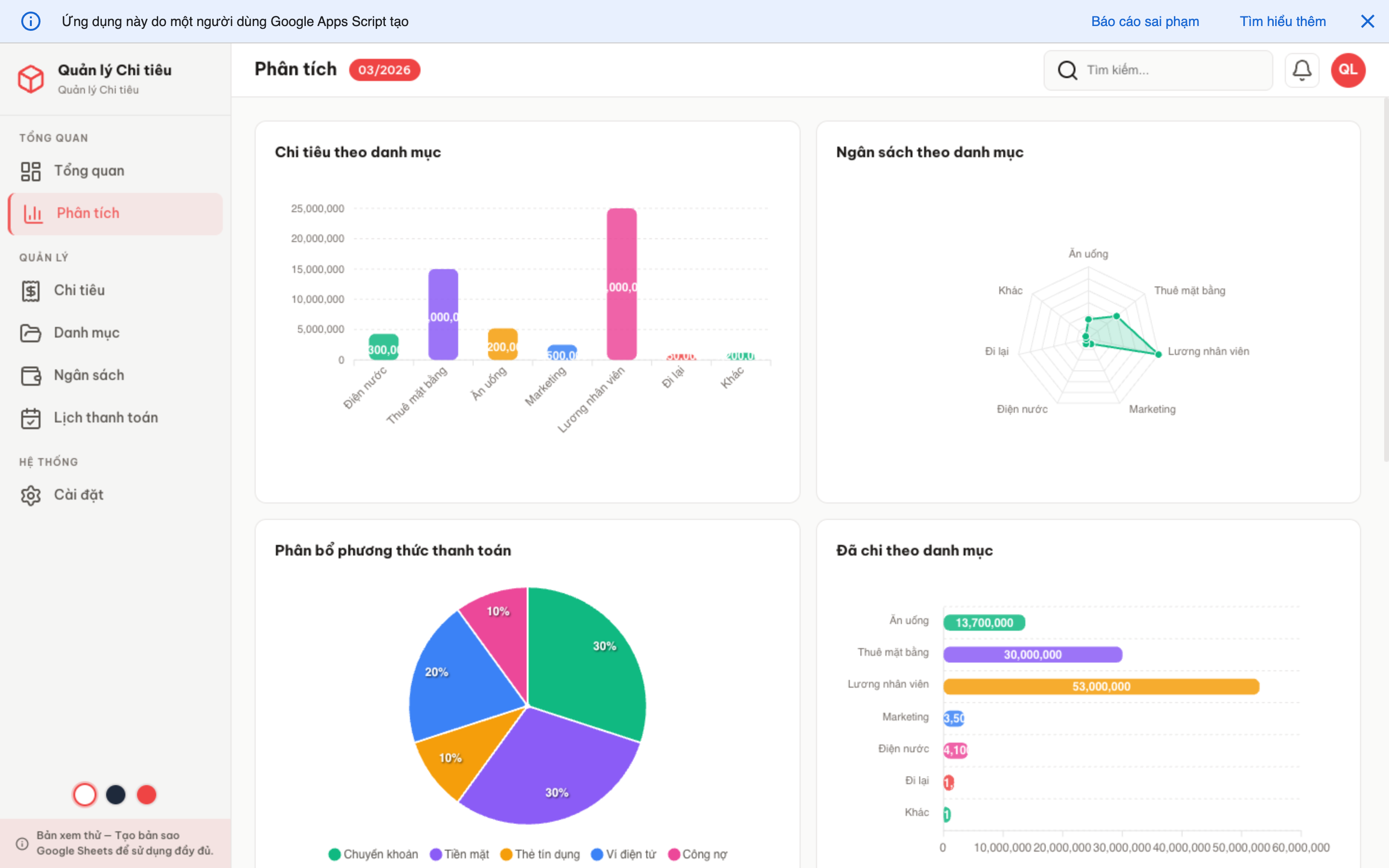Image resolution: width=1389 pixels, height=868 pixels.
Task: Click the notification bell icon
Action: point(1301,70)
